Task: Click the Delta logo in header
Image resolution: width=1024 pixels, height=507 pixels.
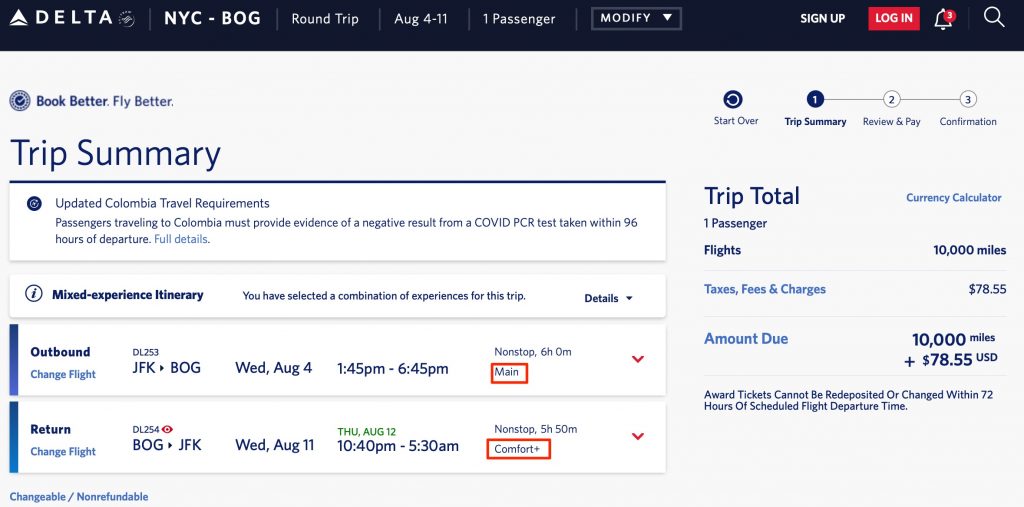Action: point(71,18)
